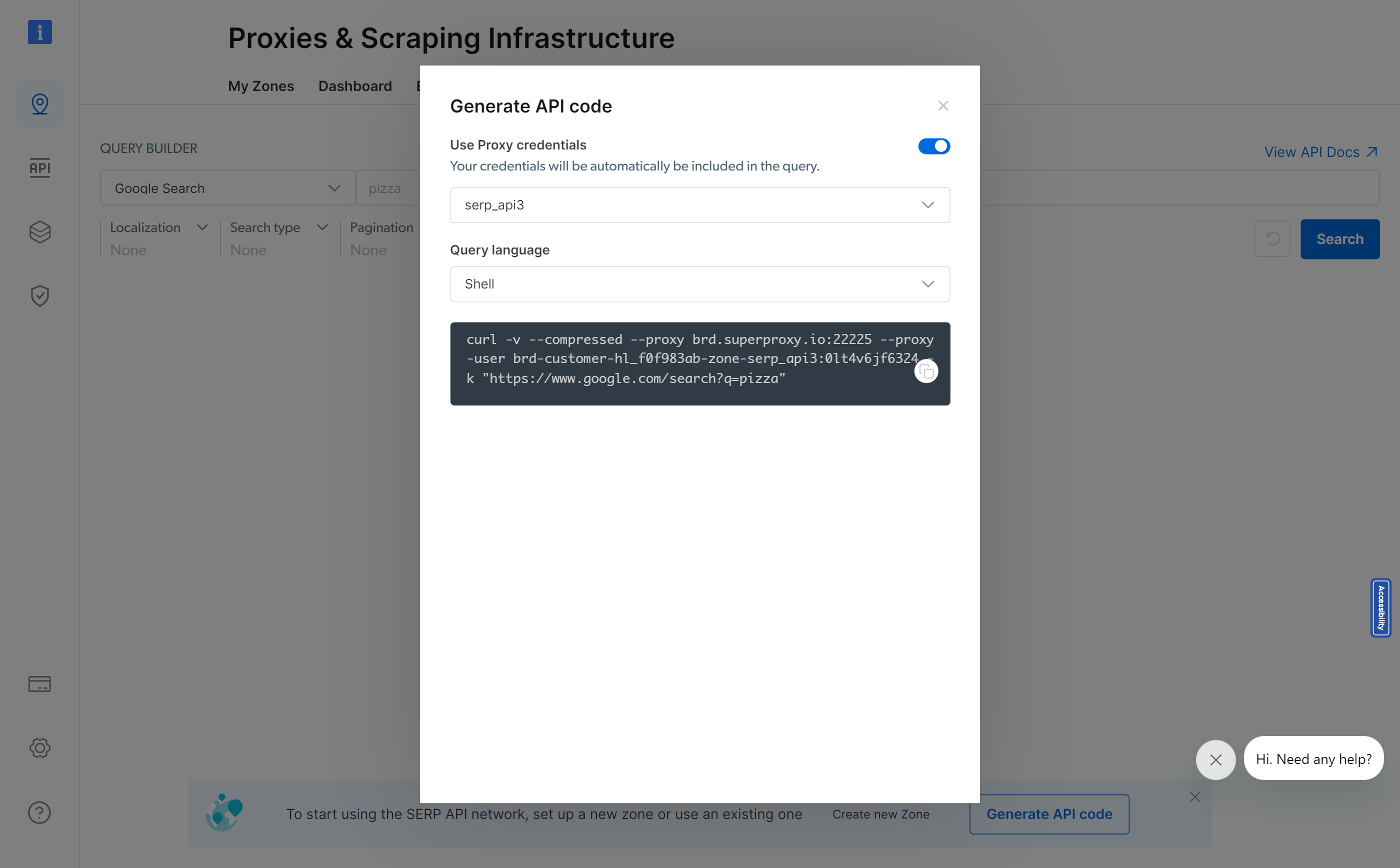Click the shield compliance icon in sidebar
Image resolution: width=1400 pixels, height=868 pixels.
pos(39,295)
